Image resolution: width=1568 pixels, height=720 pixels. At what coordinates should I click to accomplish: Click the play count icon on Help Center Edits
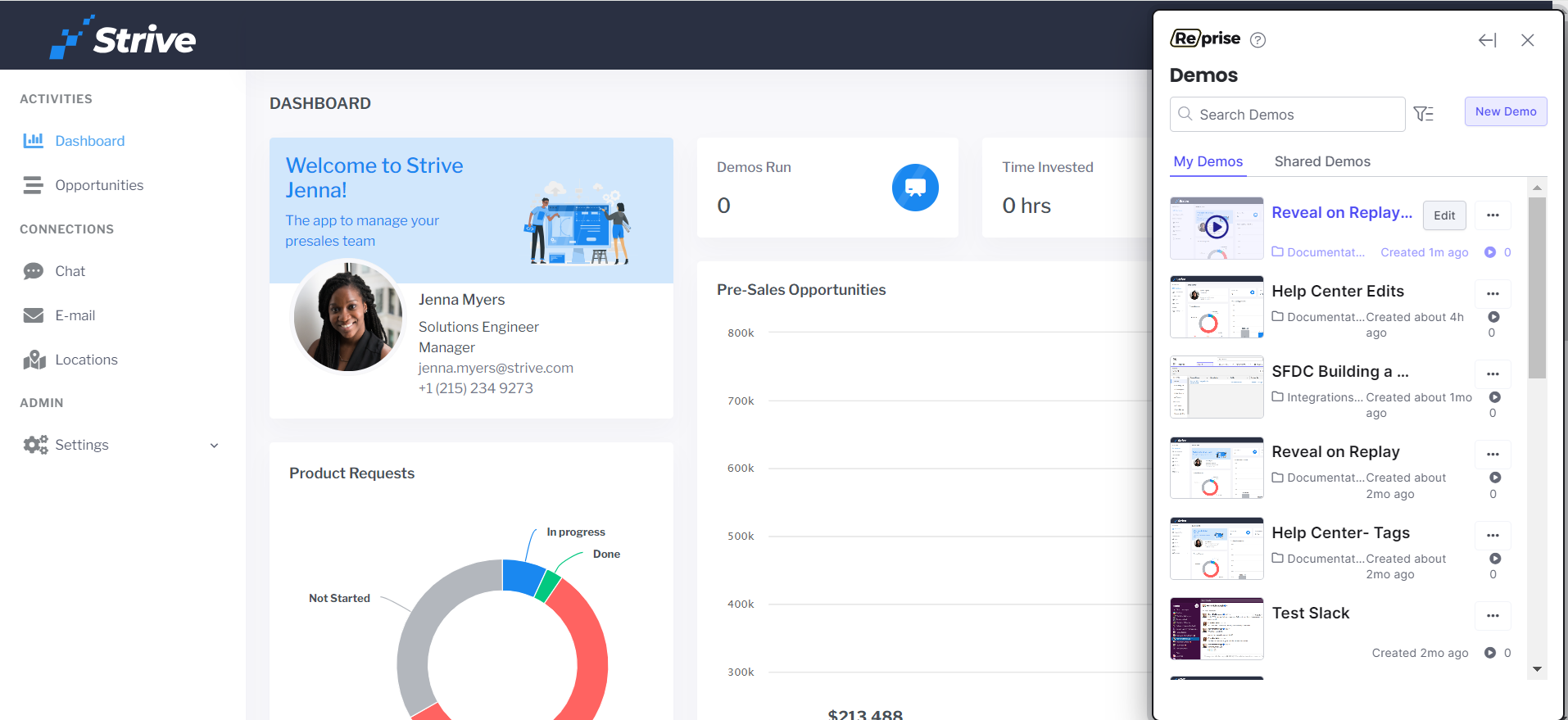[x=1493, y=317]
